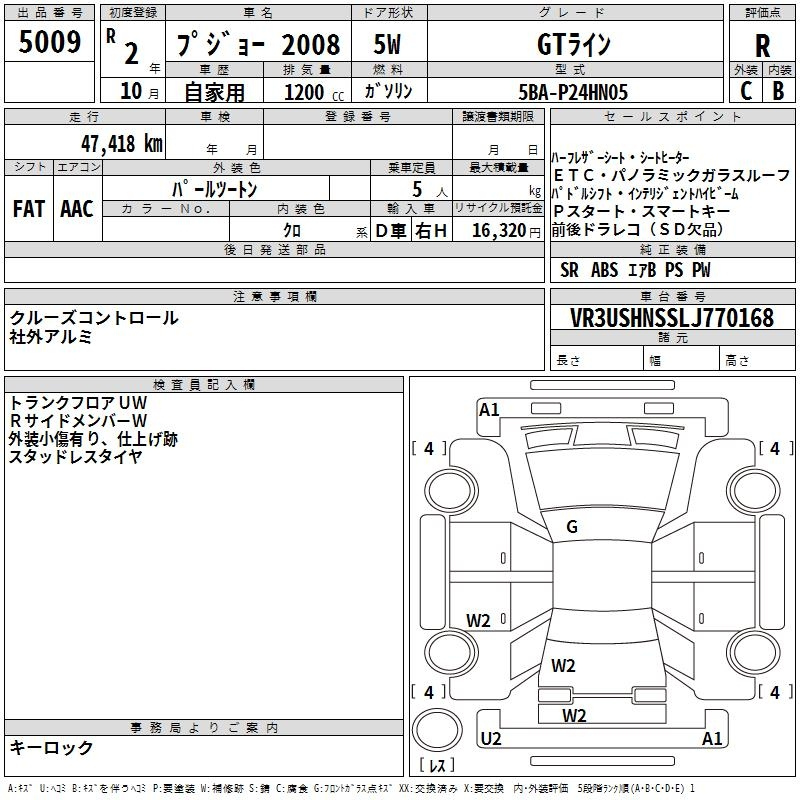Click the displacement 1200 cc

tap(314, 92)
